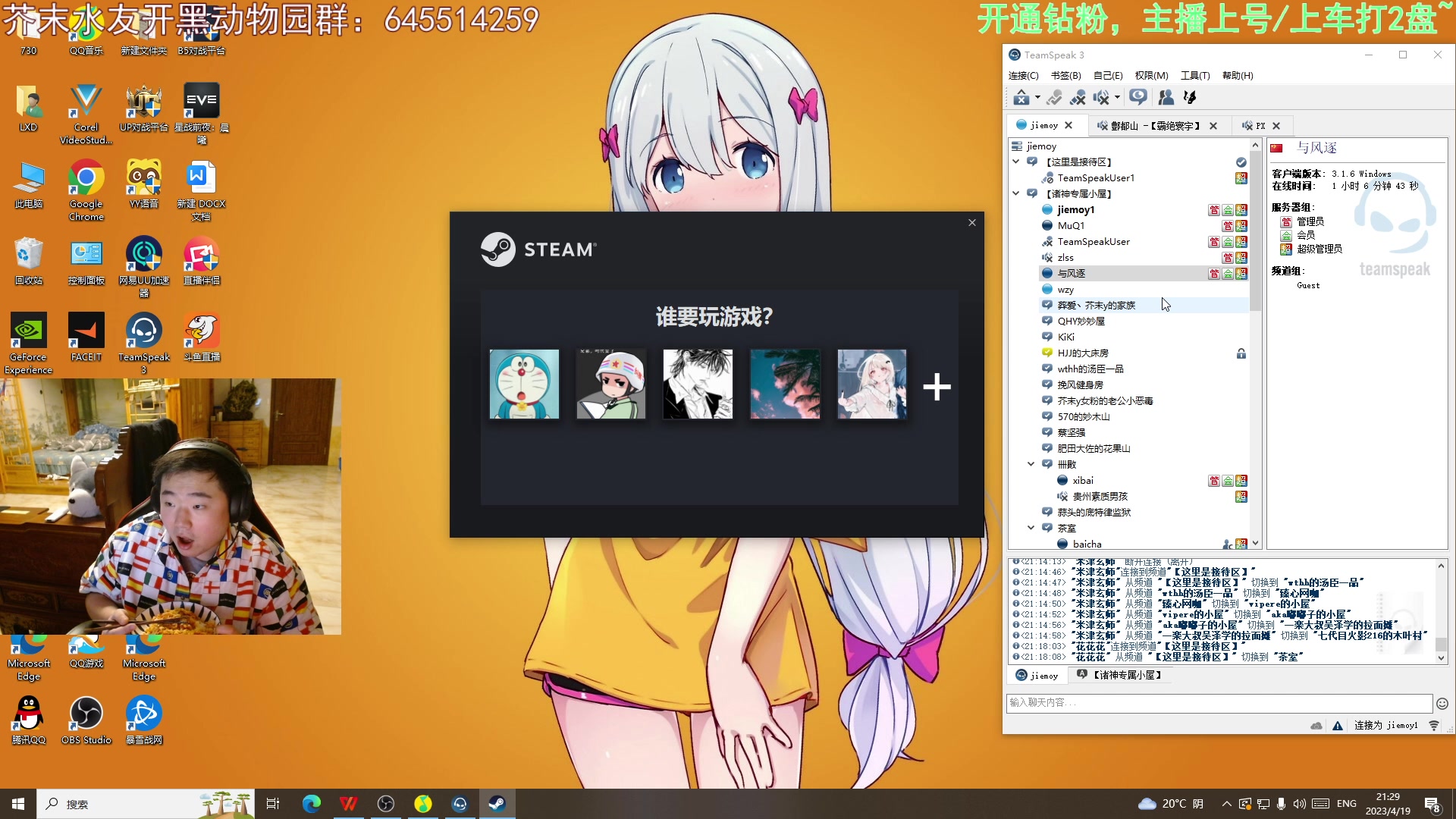
Task: Click the channel tree scroll-down arrow
Action: (x=1255, y=543)
